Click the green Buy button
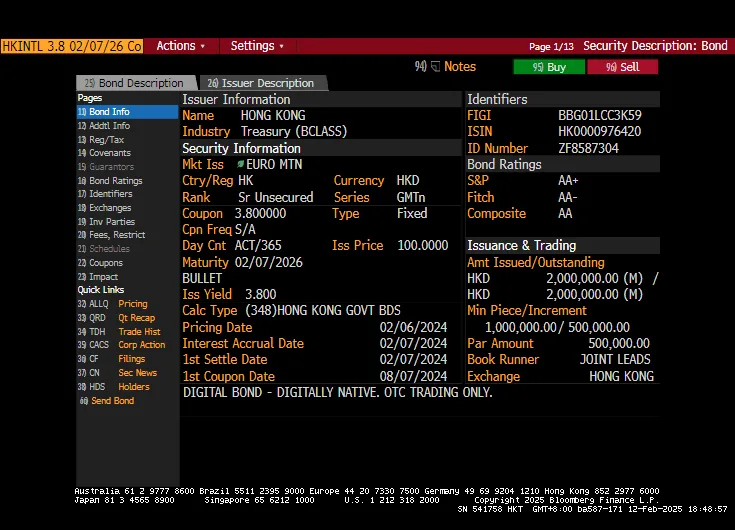 (549, 67)
